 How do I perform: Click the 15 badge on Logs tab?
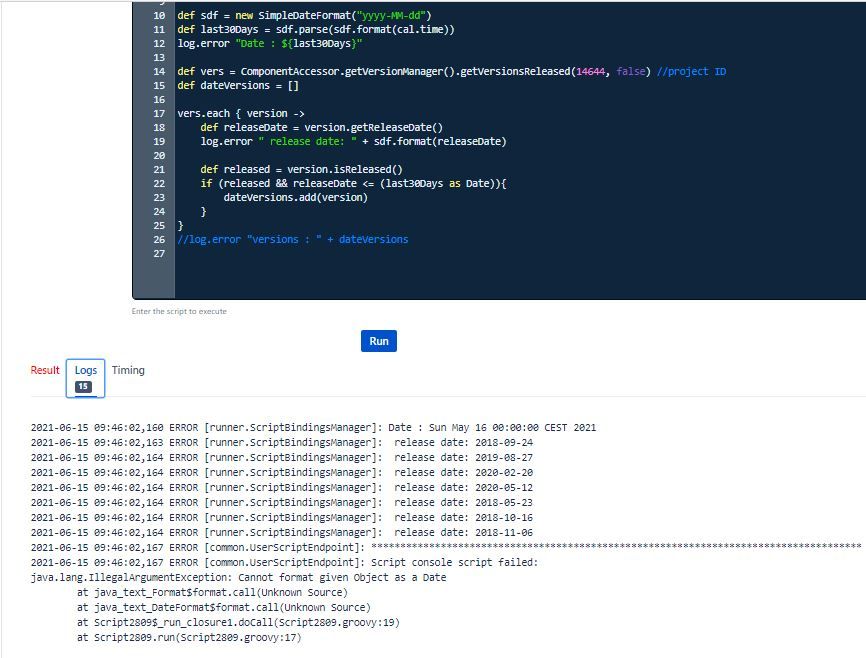83,386
